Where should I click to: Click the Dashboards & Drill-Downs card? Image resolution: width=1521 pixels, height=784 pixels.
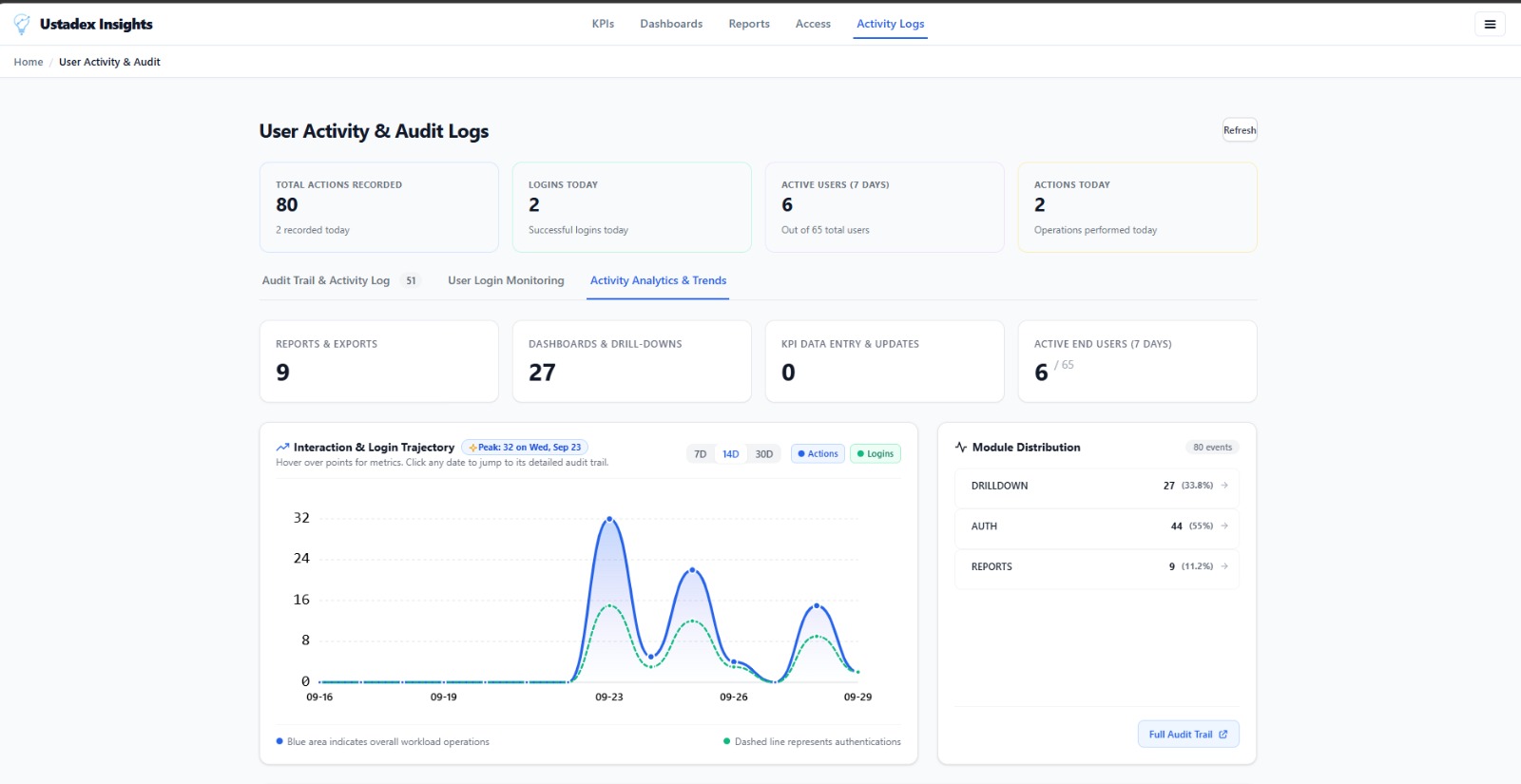point(632,361)
